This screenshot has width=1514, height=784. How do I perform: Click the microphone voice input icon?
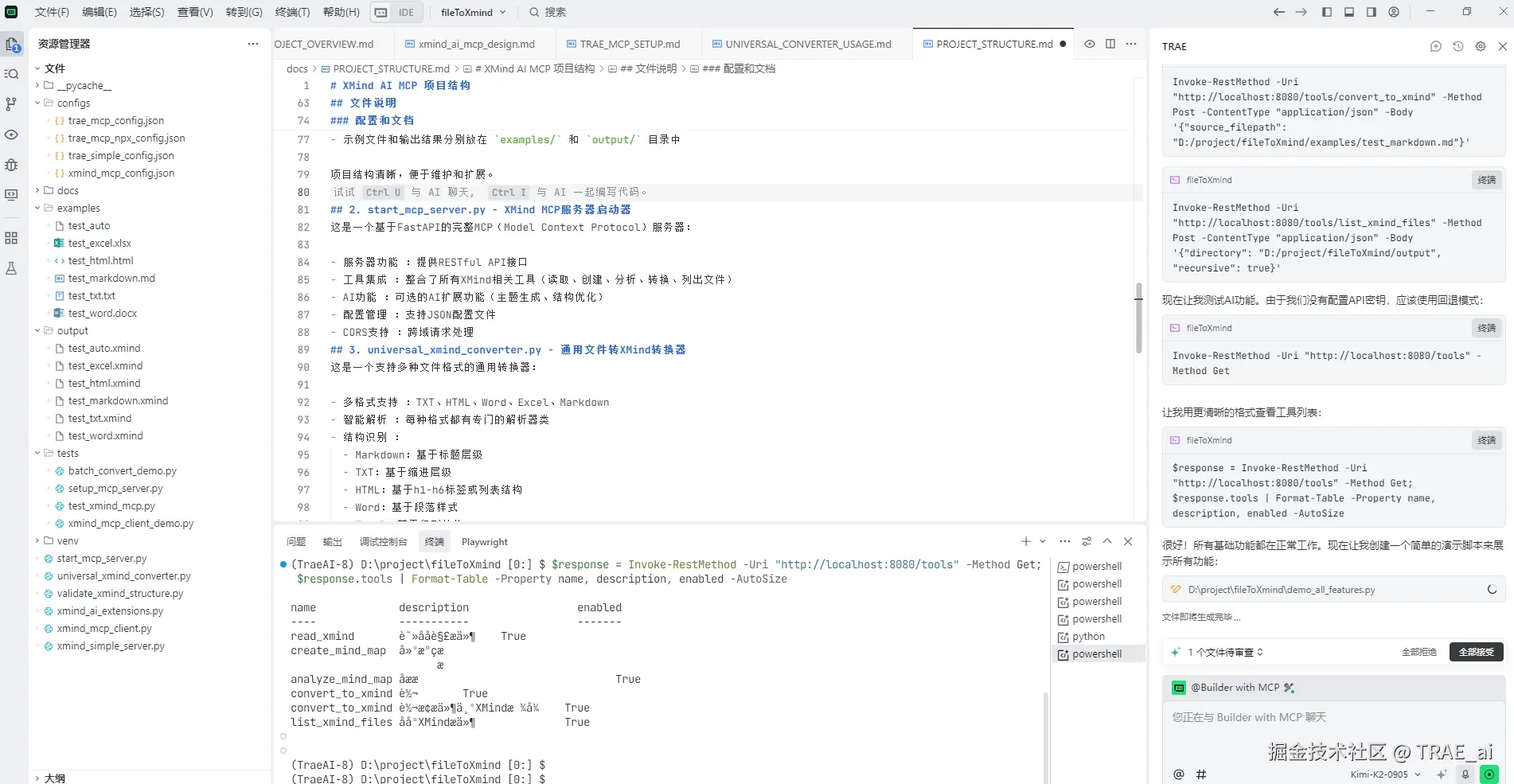pyautogui.click(x=1465, y=774)
